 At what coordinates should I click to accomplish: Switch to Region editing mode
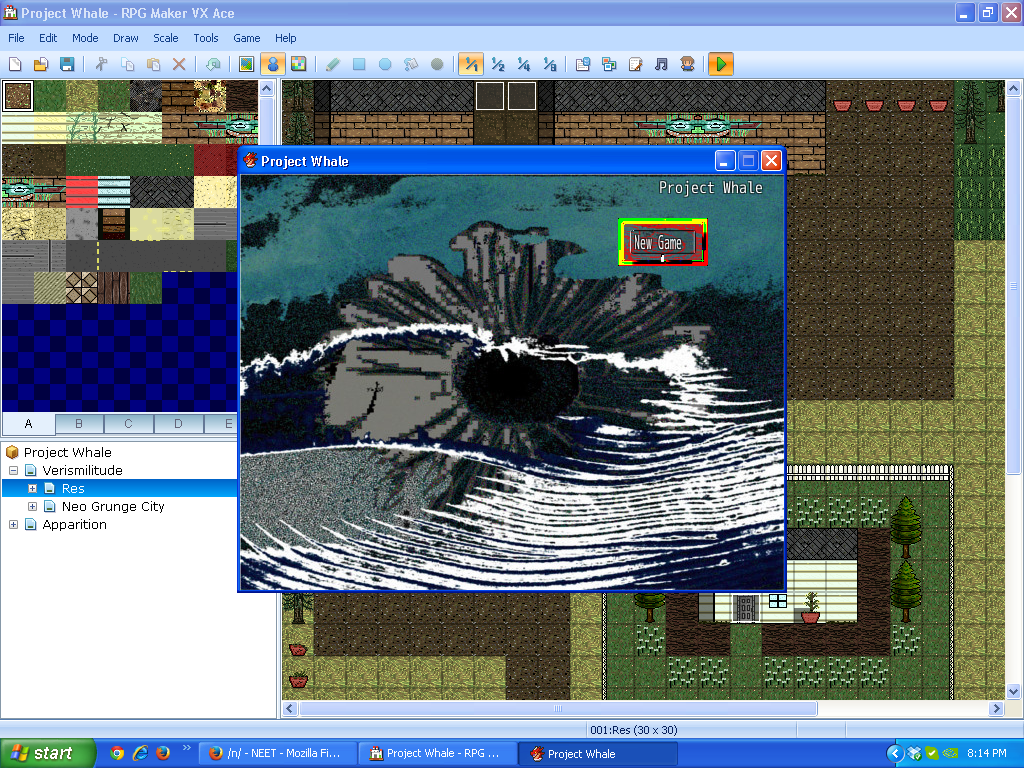pyautogui.click(x=298, y=64)
